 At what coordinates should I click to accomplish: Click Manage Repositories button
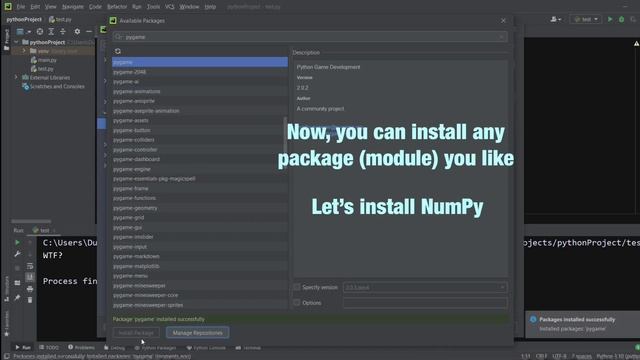coord(198,333)
